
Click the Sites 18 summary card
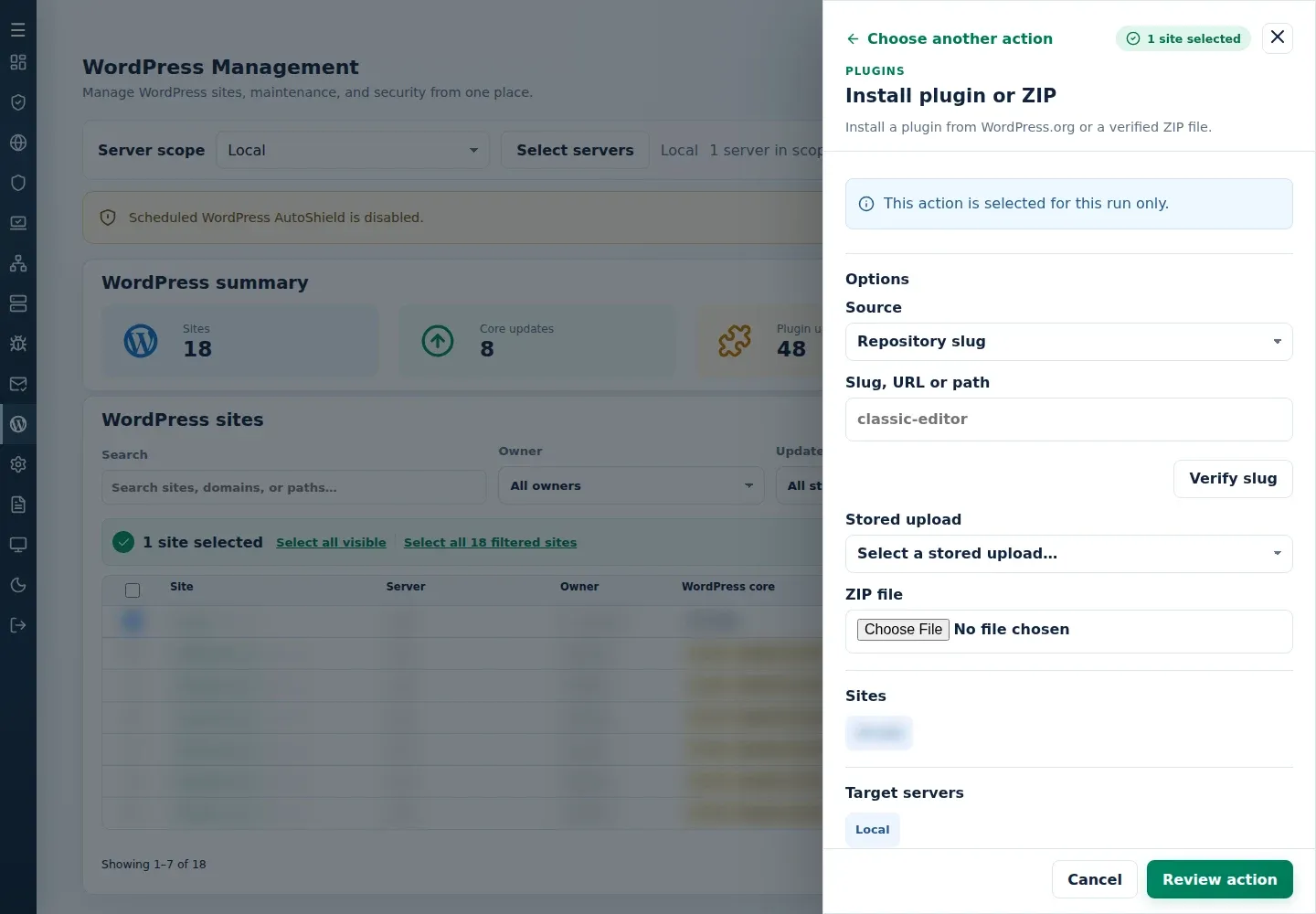pos(240,340)
